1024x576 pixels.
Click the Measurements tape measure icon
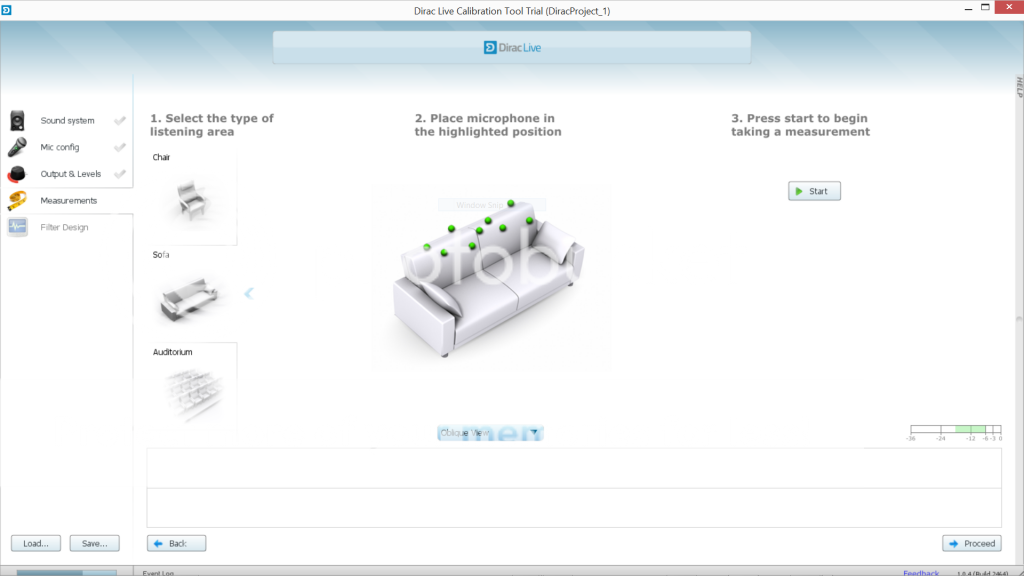click(17, 200)
